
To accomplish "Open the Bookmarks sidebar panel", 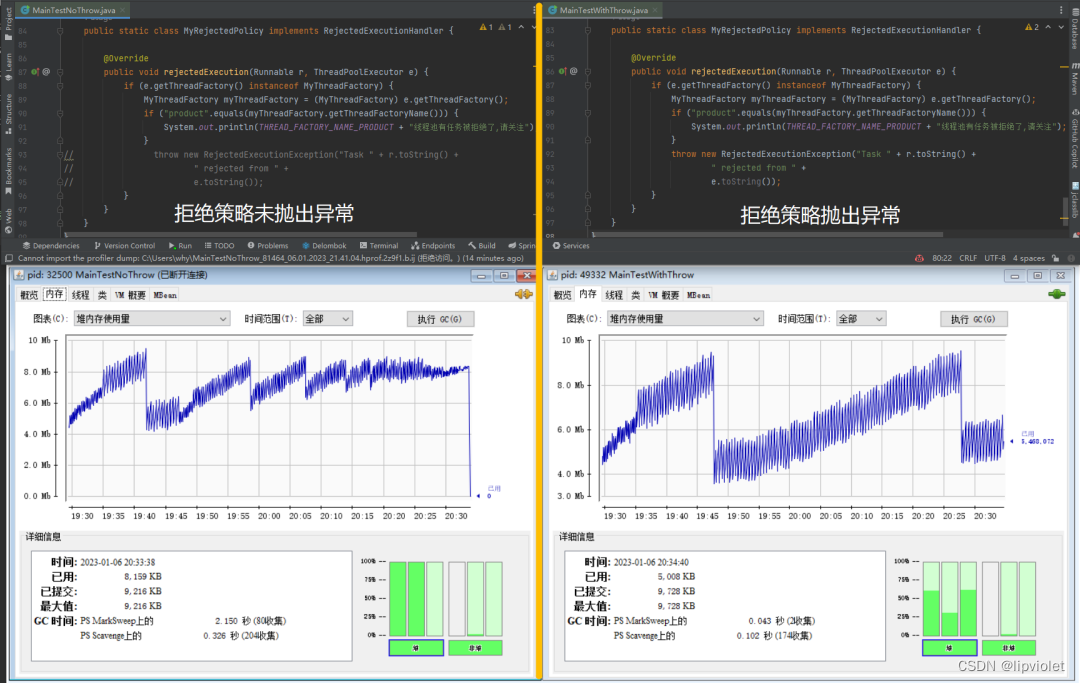I will pyautogui.click(x=8, y=171).
